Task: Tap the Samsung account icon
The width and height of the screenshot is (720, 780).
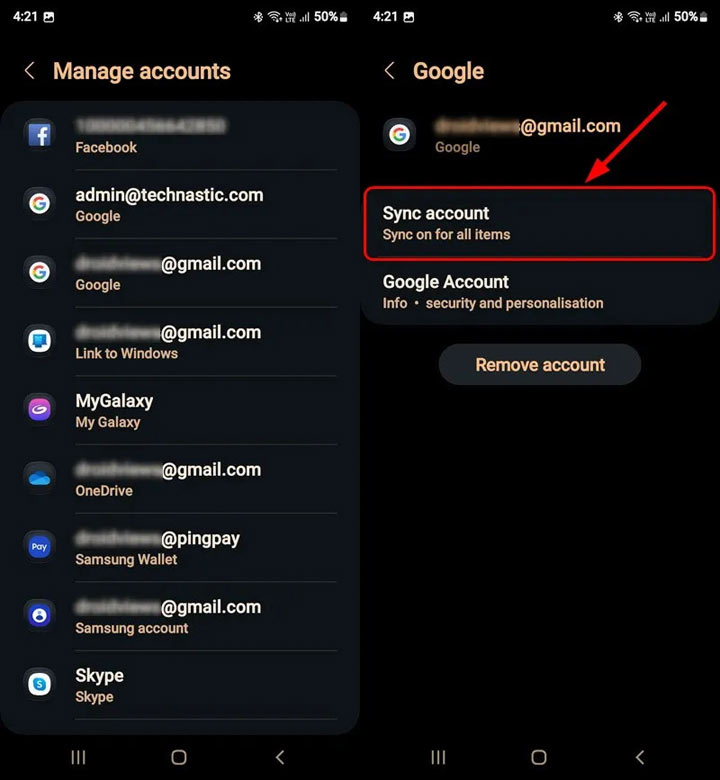Action: coord(39,616)
